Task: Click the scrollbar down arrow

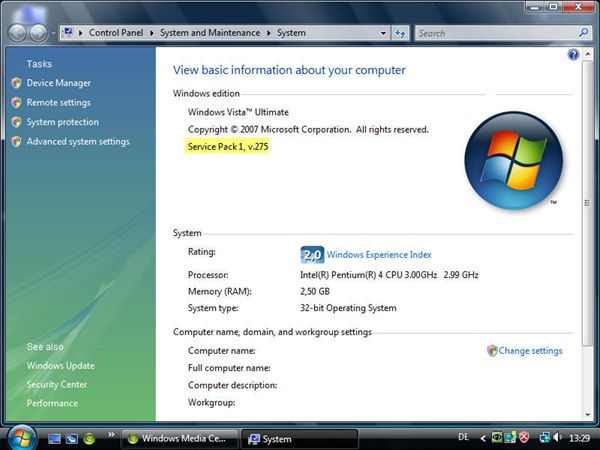Action: tap(587, 414)
